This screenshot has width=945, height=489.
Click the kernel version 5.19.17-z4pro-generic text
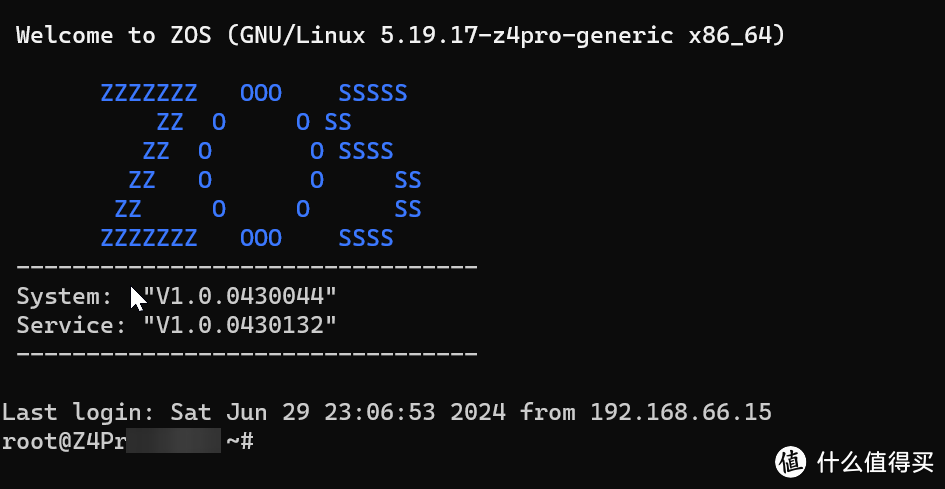click(526, 36)
